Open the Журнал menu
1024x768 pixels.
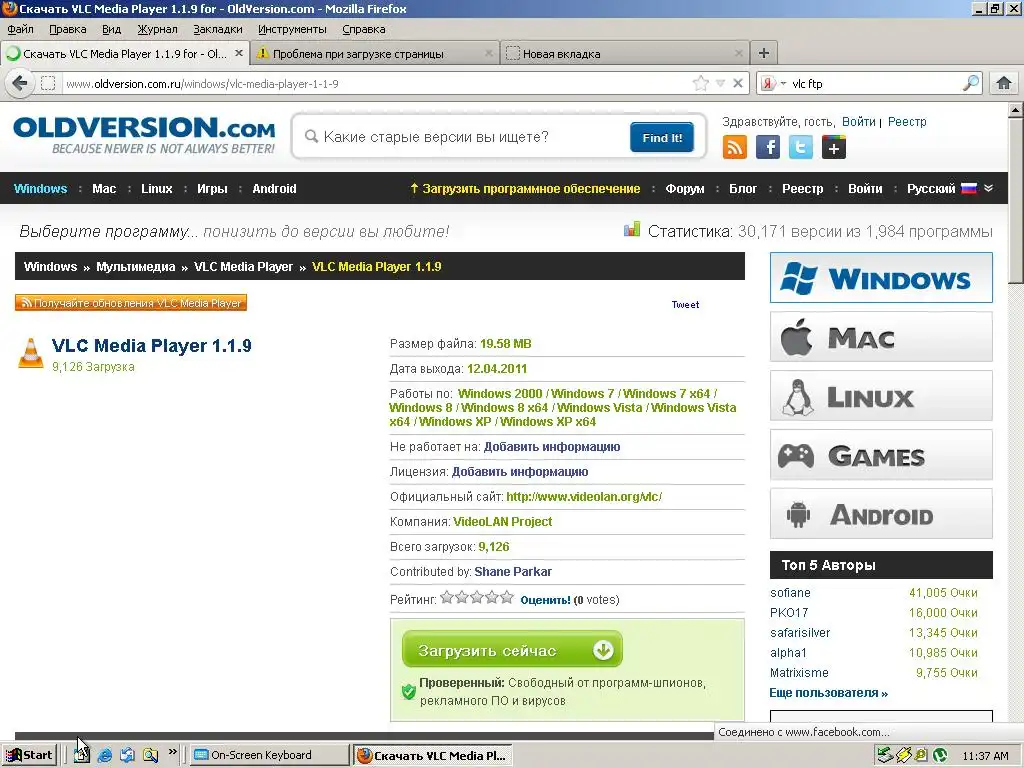click(157, 29)
